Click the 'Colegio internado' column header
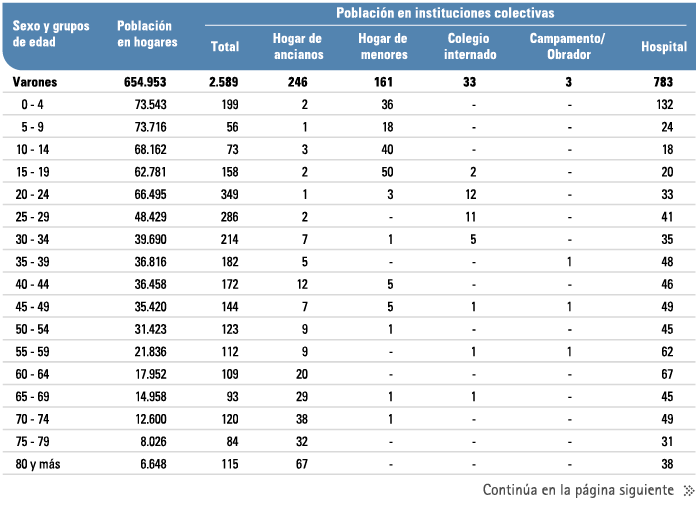The width and height of the screenshot is (698, 506). [x=470, y=46]
